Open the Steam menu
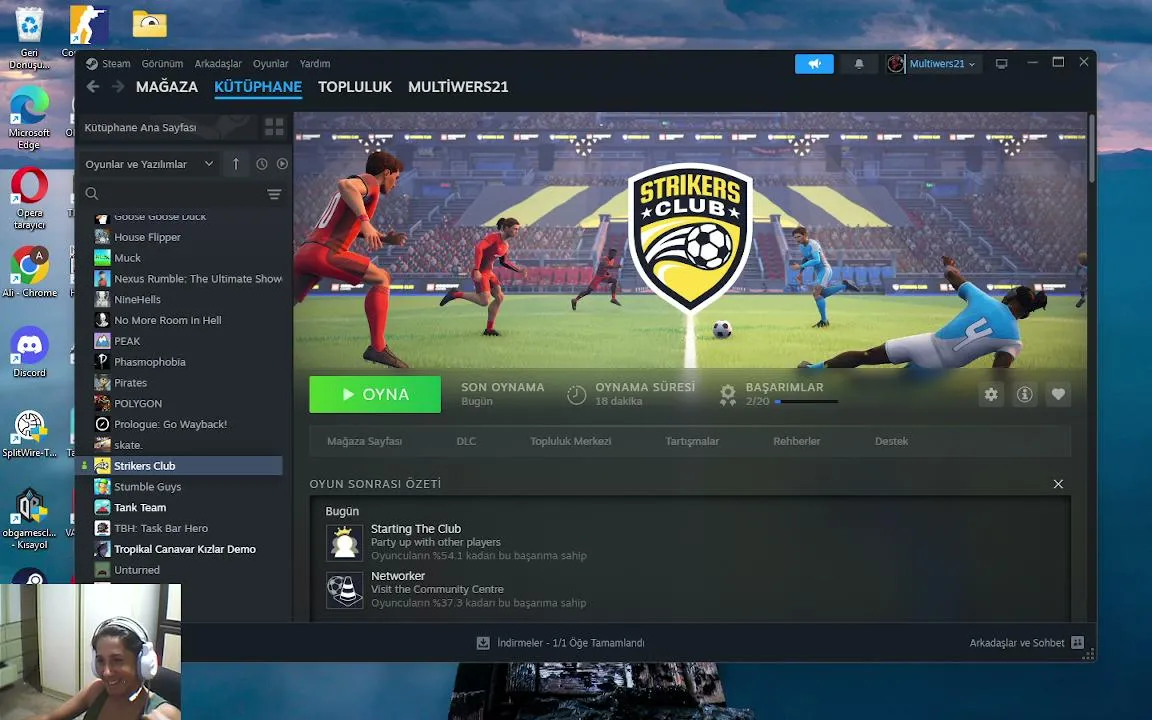Image resolution: width=1152 pixels, height=720 pixels. [x=116, y=64]
